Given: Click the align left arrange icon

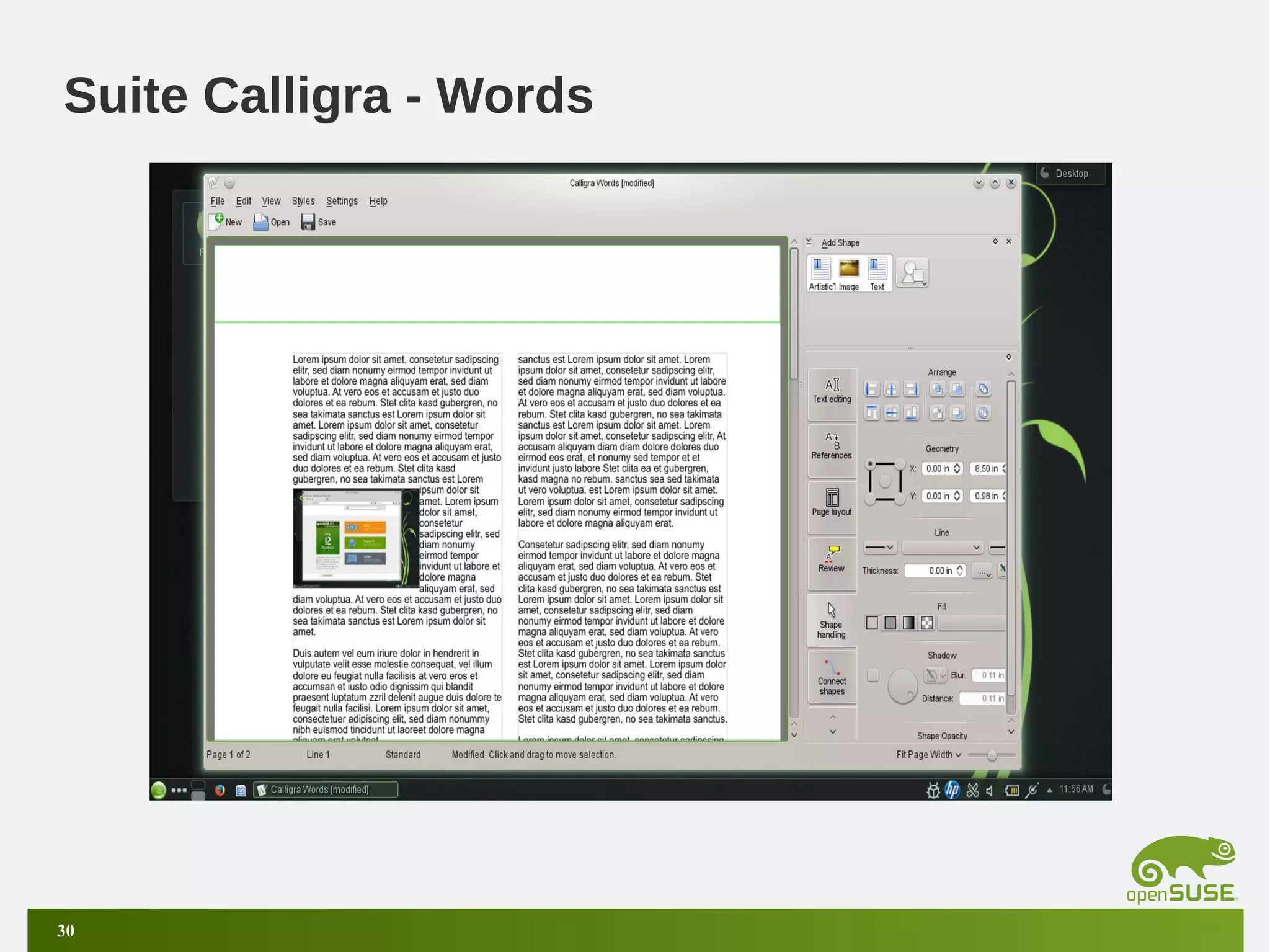Looking at the screenshot, I should pos(872,389).
